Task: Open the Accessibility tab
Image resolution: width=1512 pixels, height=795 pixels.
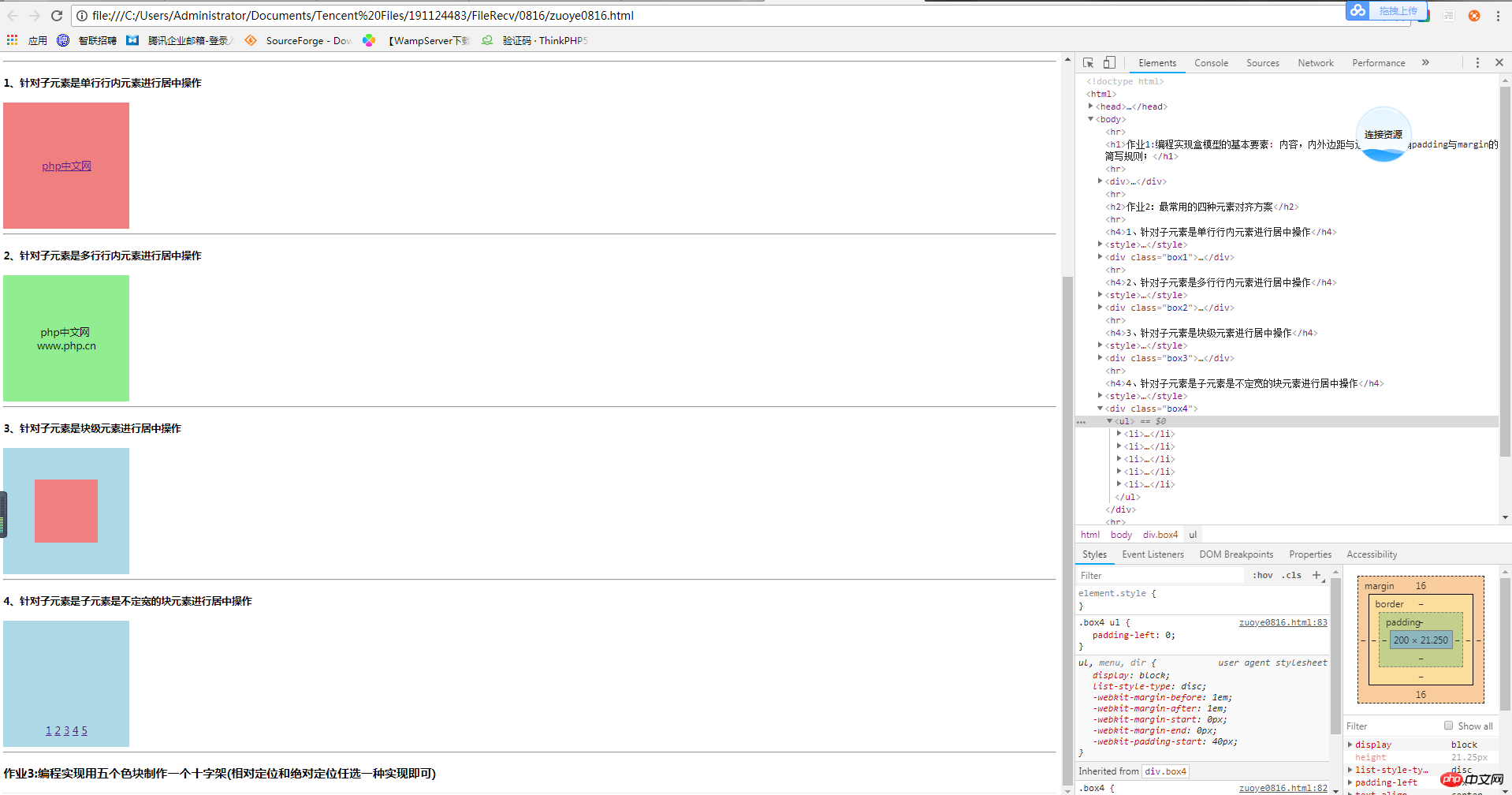Action: click(1372, 554)
